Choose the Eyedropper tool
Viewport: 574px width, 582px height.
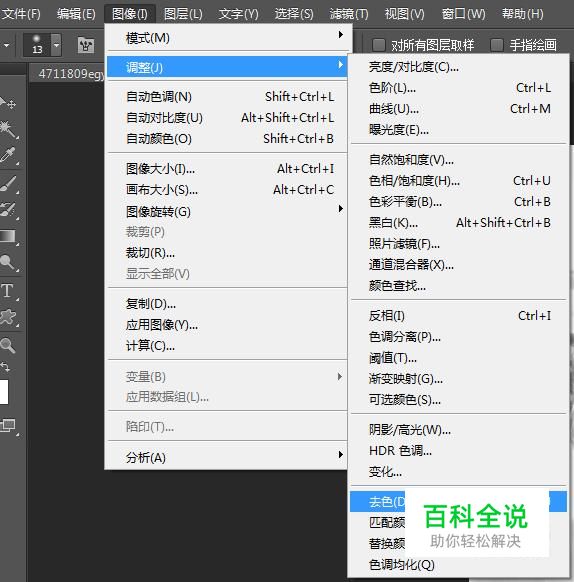pyautogui.click(x=7, y=155)
